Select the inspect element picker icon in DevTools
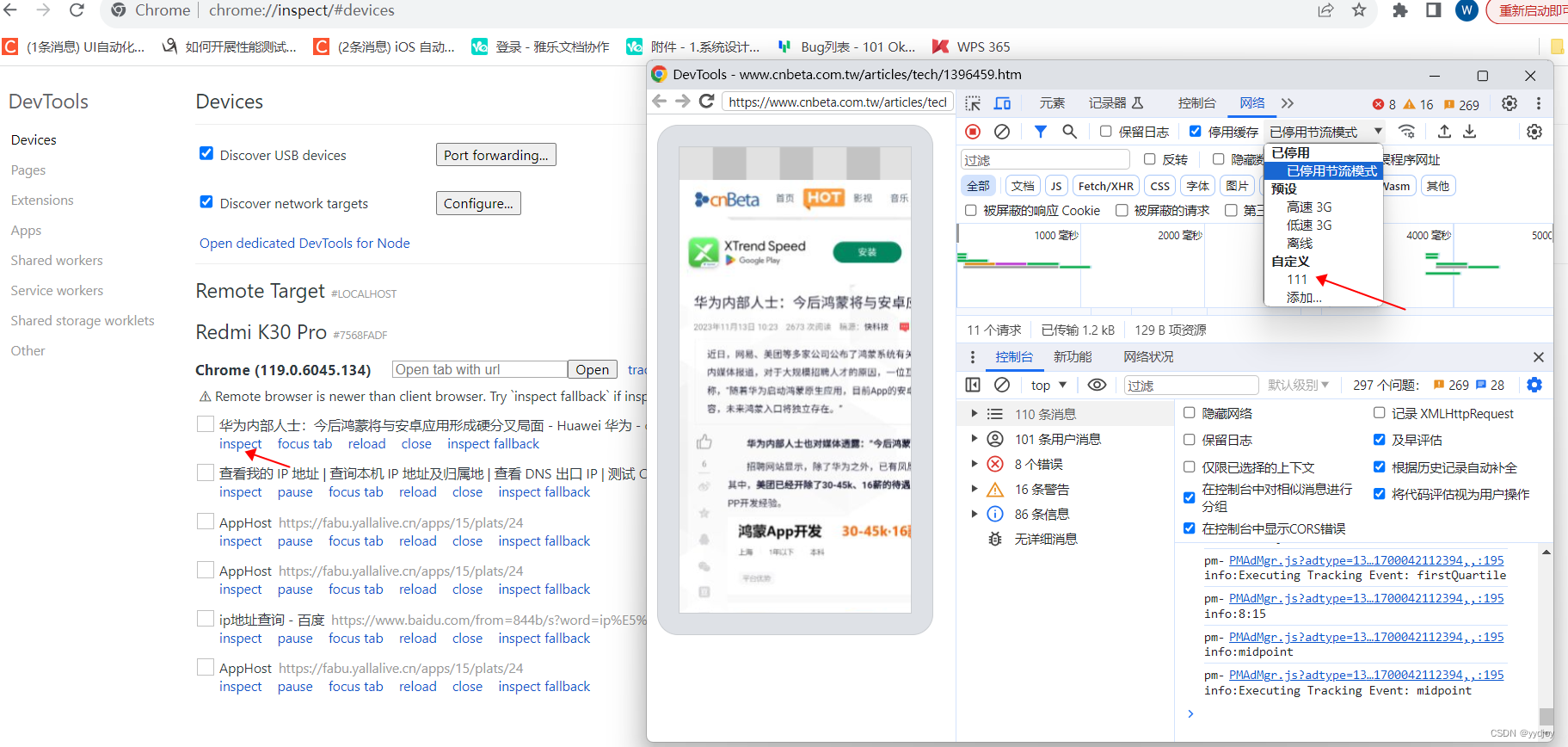 click(x=973, y=103)
